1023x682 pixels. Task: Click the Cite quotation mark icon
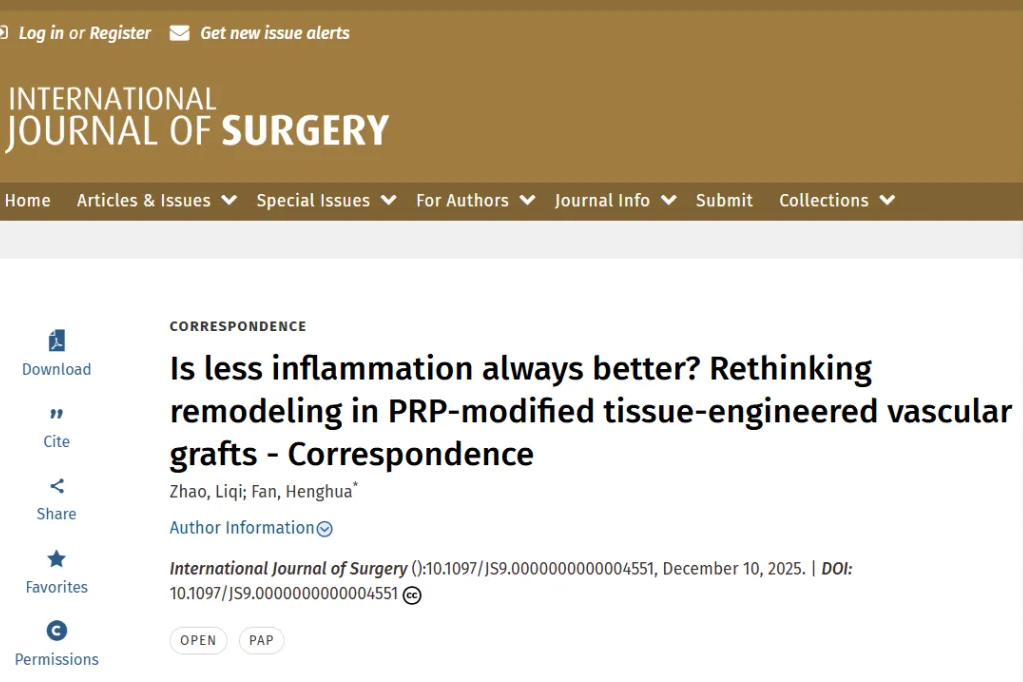click(x=56, y=414)
